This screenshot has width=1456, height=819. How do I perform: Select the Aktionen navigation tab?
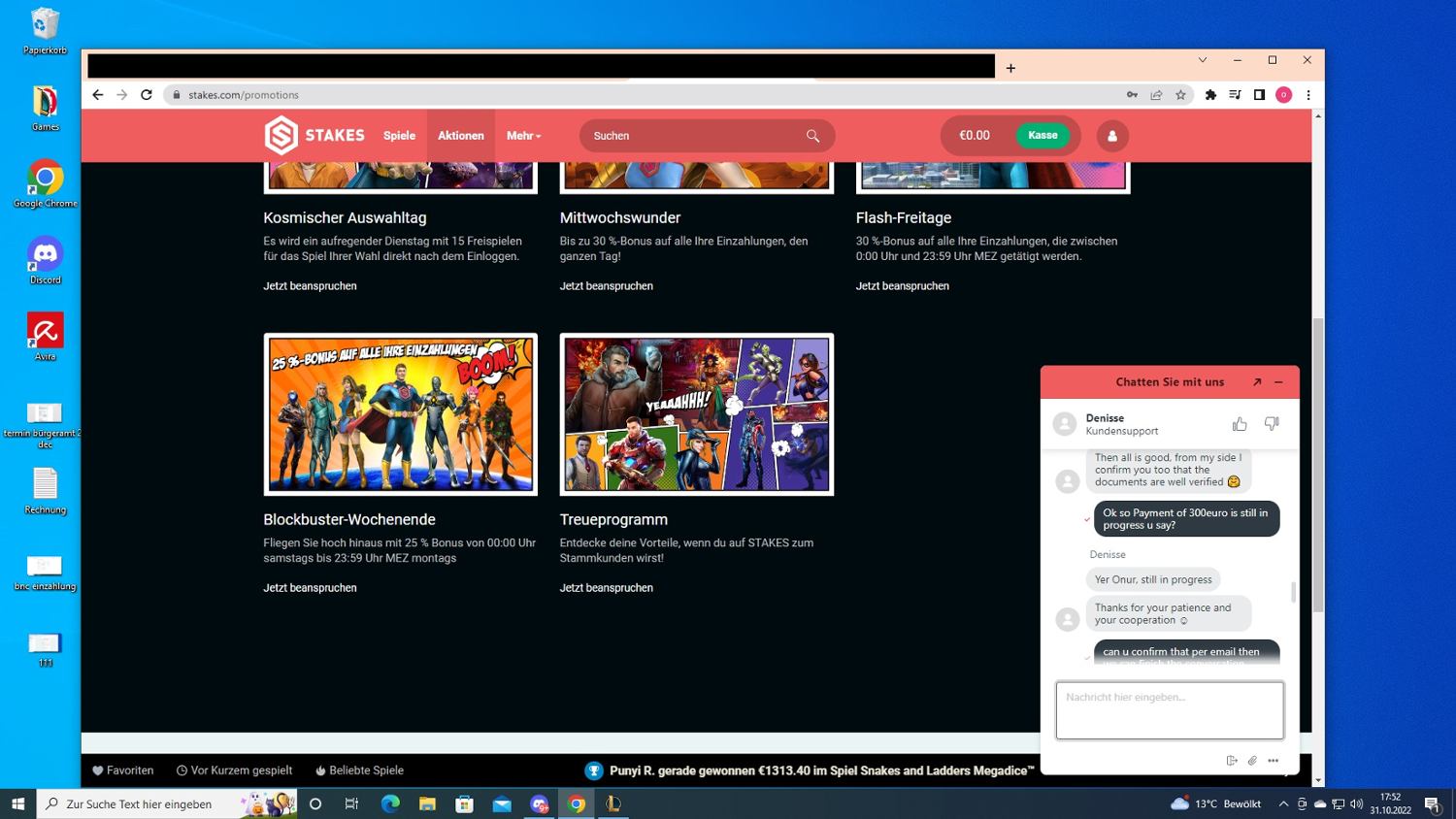point(461,136)
